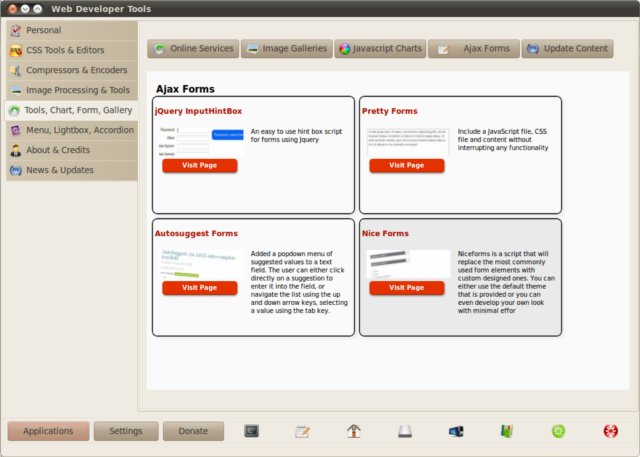
Task: Open About & Credits section
Action: (72, 150)
